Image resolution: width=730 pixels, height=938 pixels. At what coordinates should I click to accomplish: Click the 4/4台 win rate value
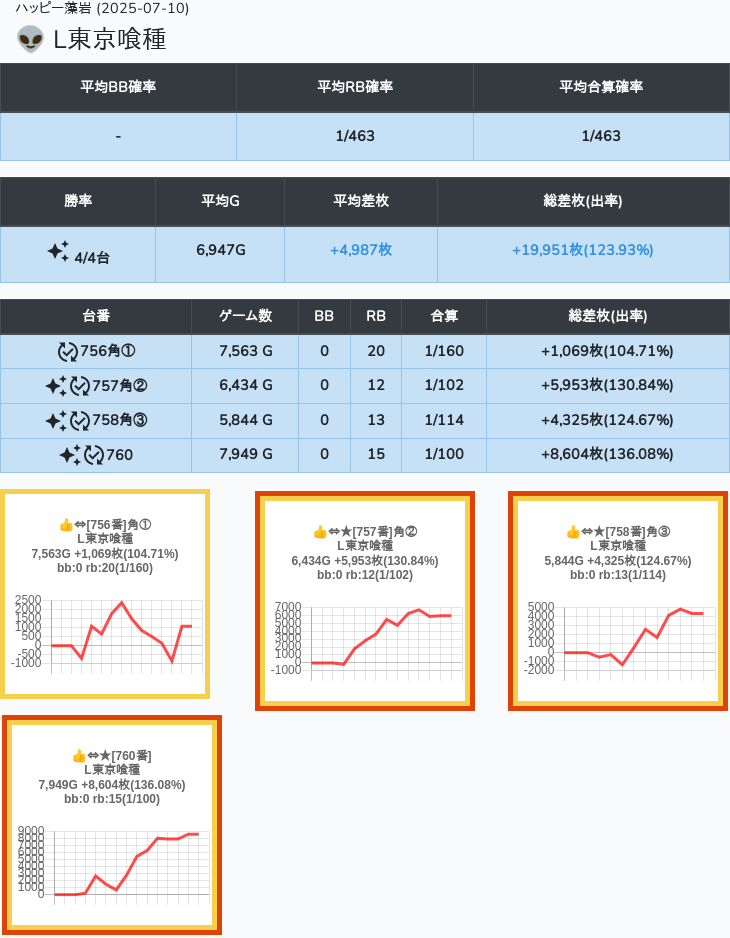[x=92, y=258]
